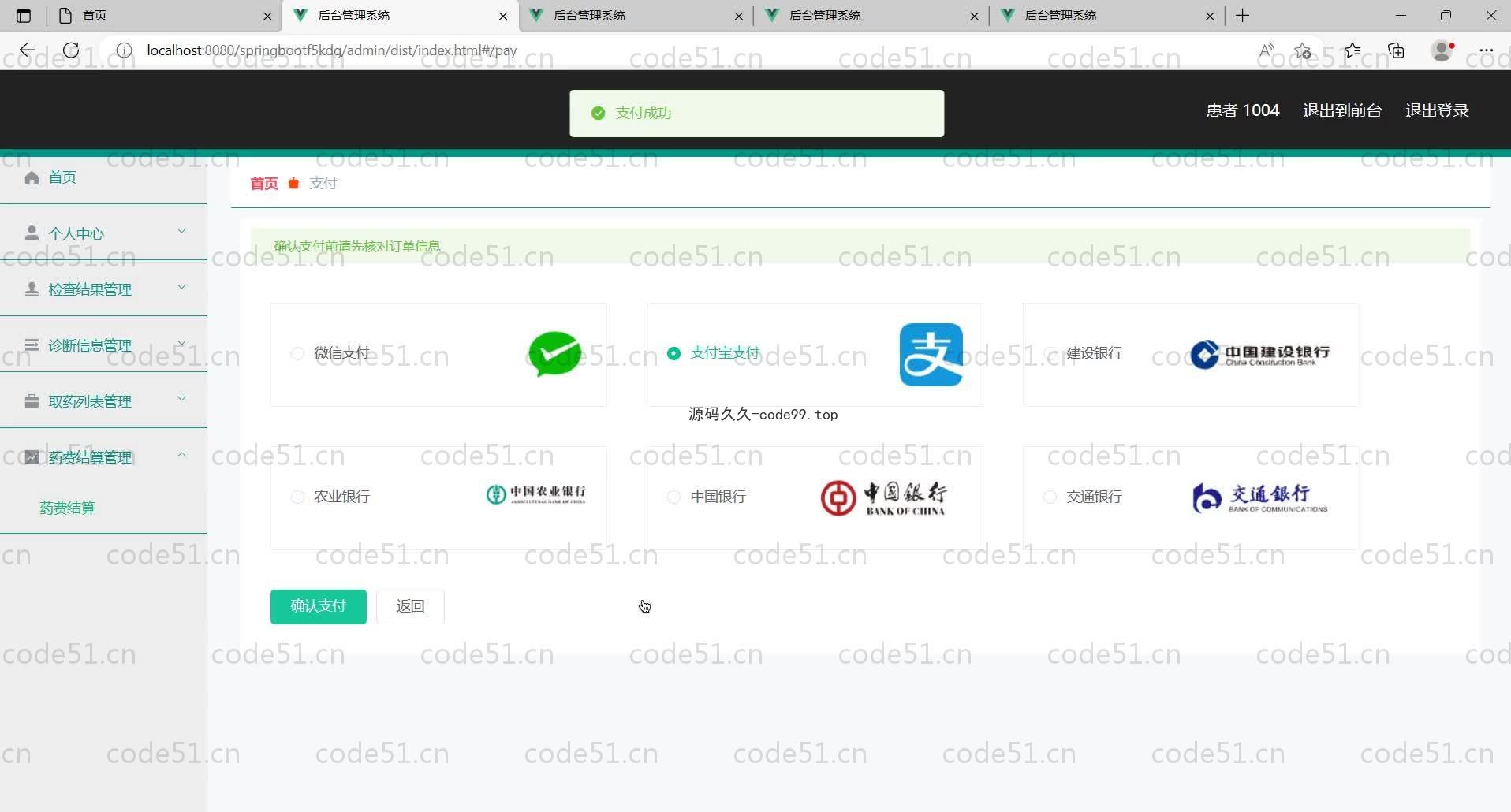
Task: Click the Alipay logo icon
Action: click(931, 355)
